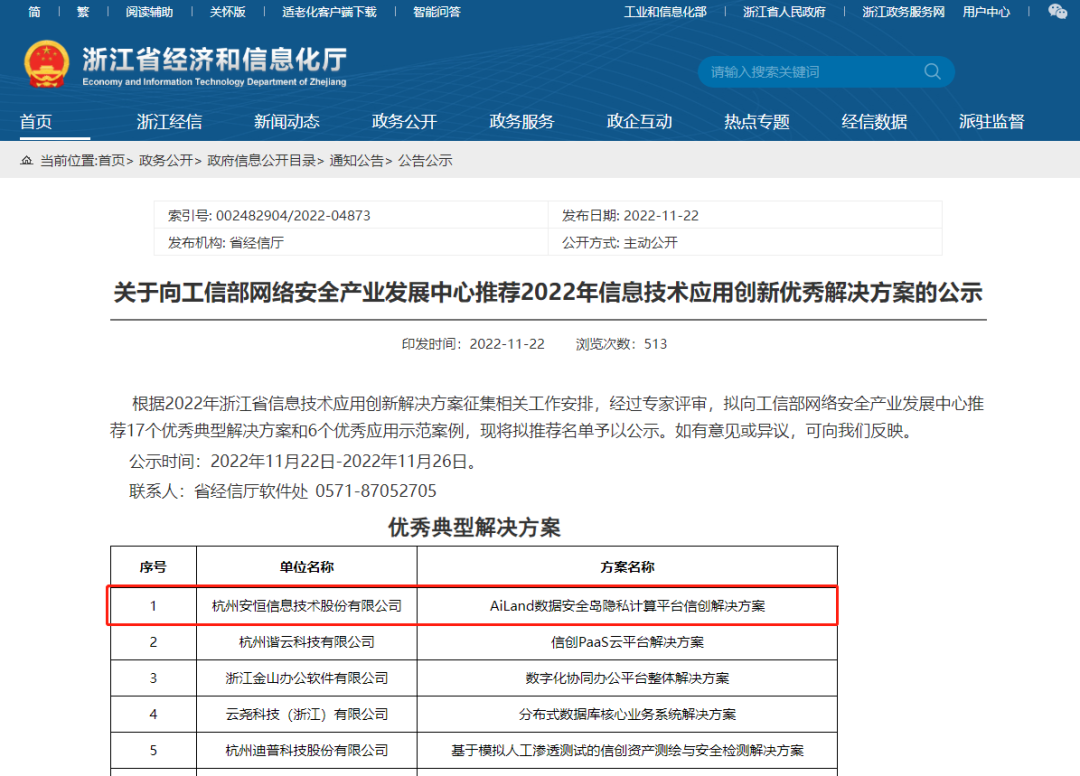Select the highlighted 杭州安恒信息技术 table row
This screenshot has width=1080, height=776.
pyautogui.click(x=472, y=606)
